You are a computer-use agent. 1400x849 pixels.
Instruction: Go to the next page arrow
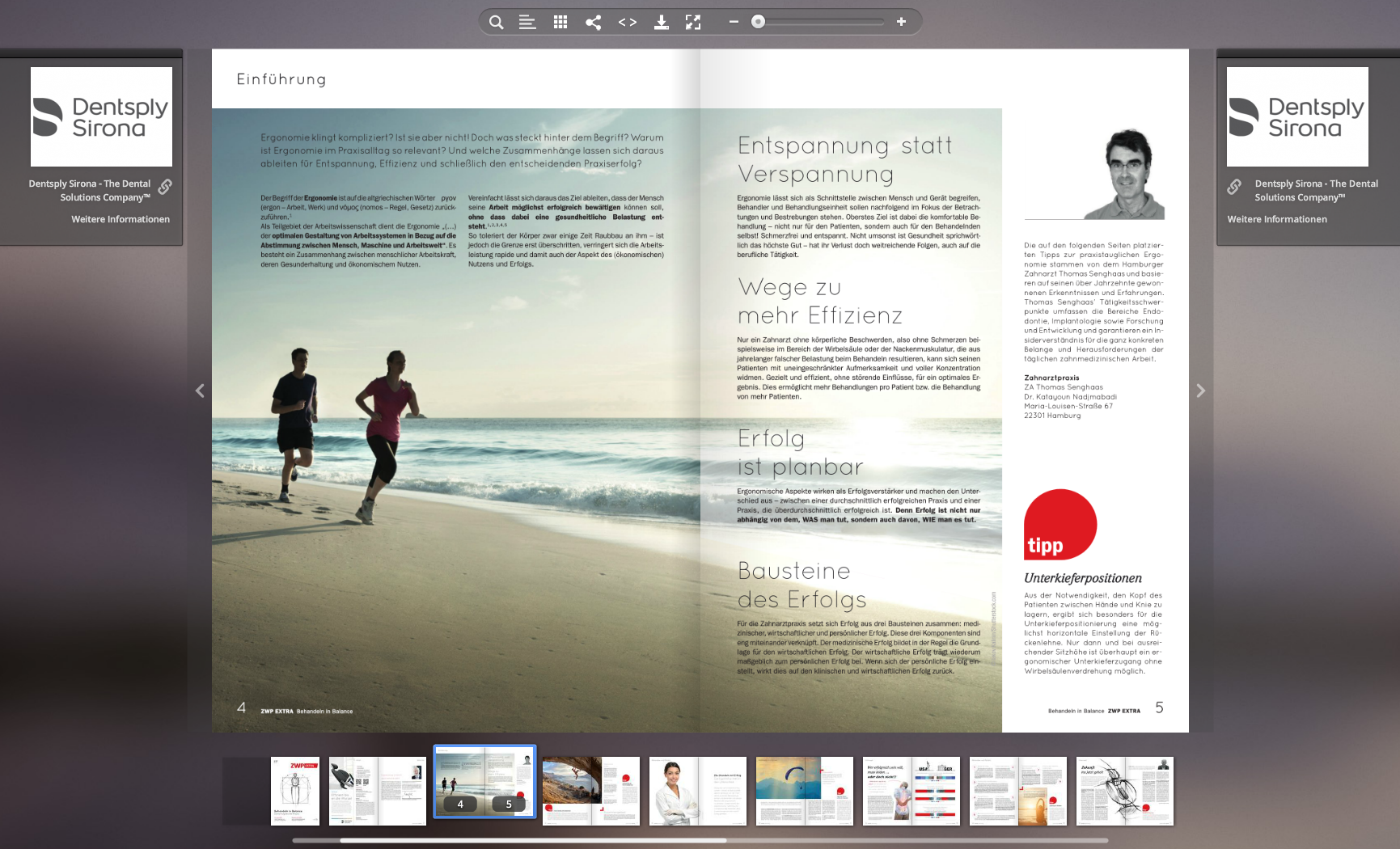[x=1201, y=391]
